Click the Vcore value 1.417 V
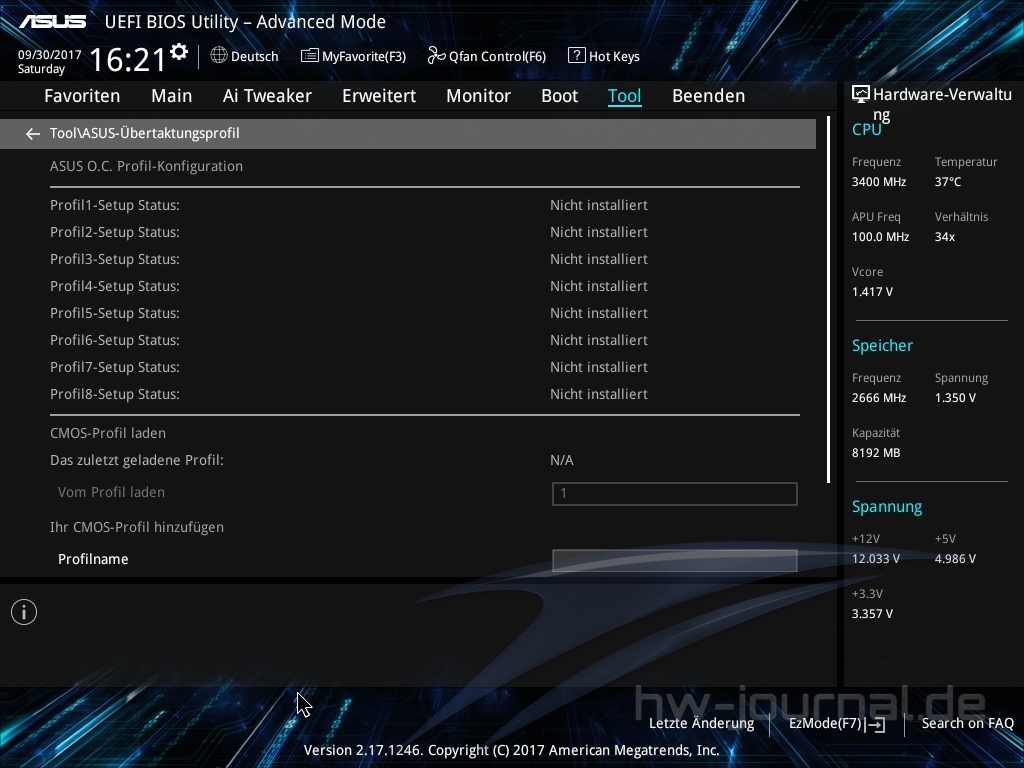This screenshot has height=768, width=1024. point(872,292)
